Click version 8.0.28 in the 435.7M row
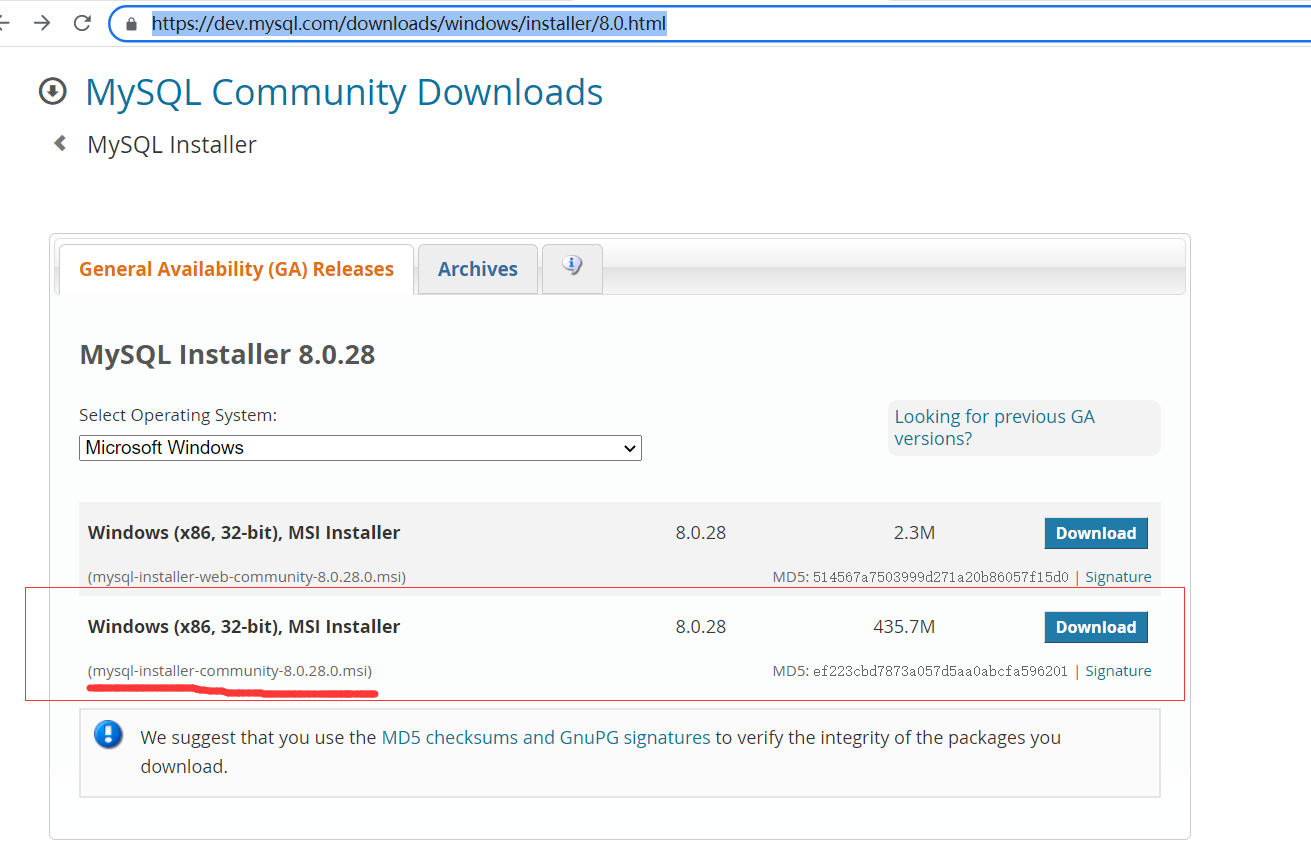 [700, 627]
